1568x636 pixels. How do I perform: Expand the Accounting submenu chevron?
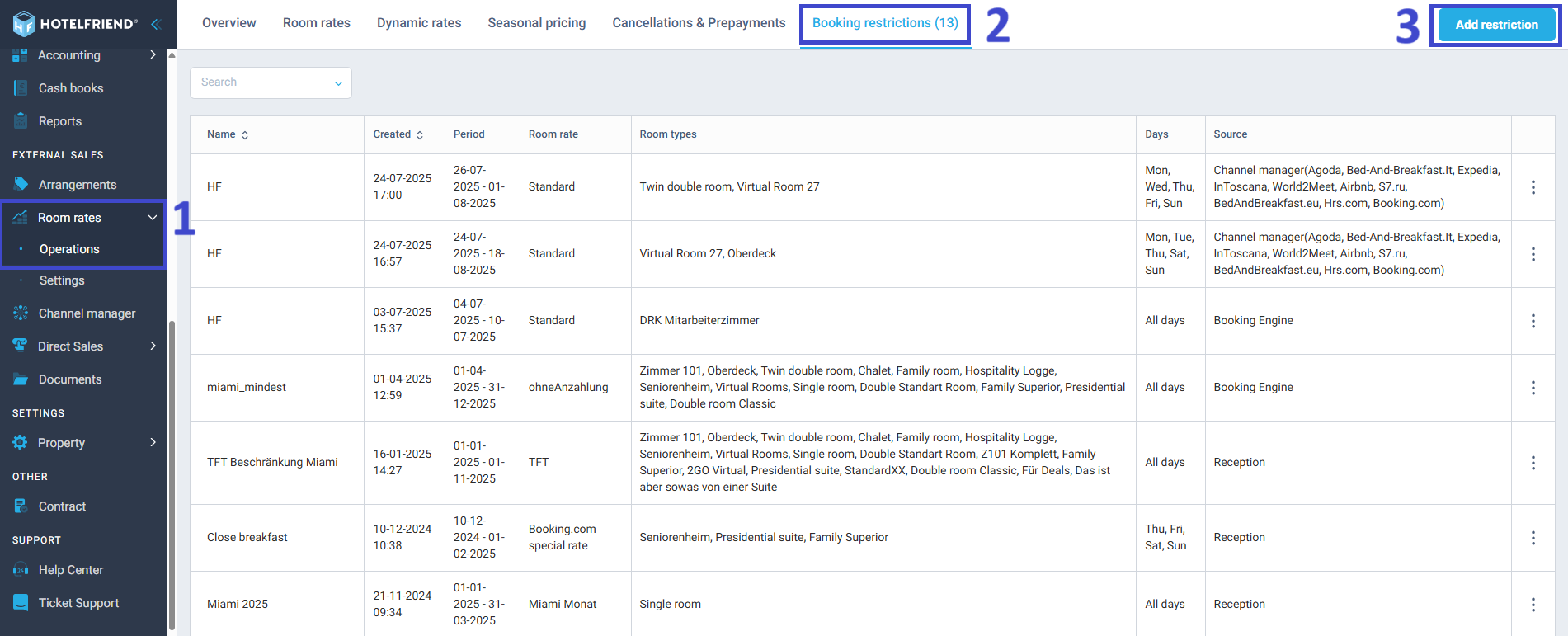[x=153, y=55]
